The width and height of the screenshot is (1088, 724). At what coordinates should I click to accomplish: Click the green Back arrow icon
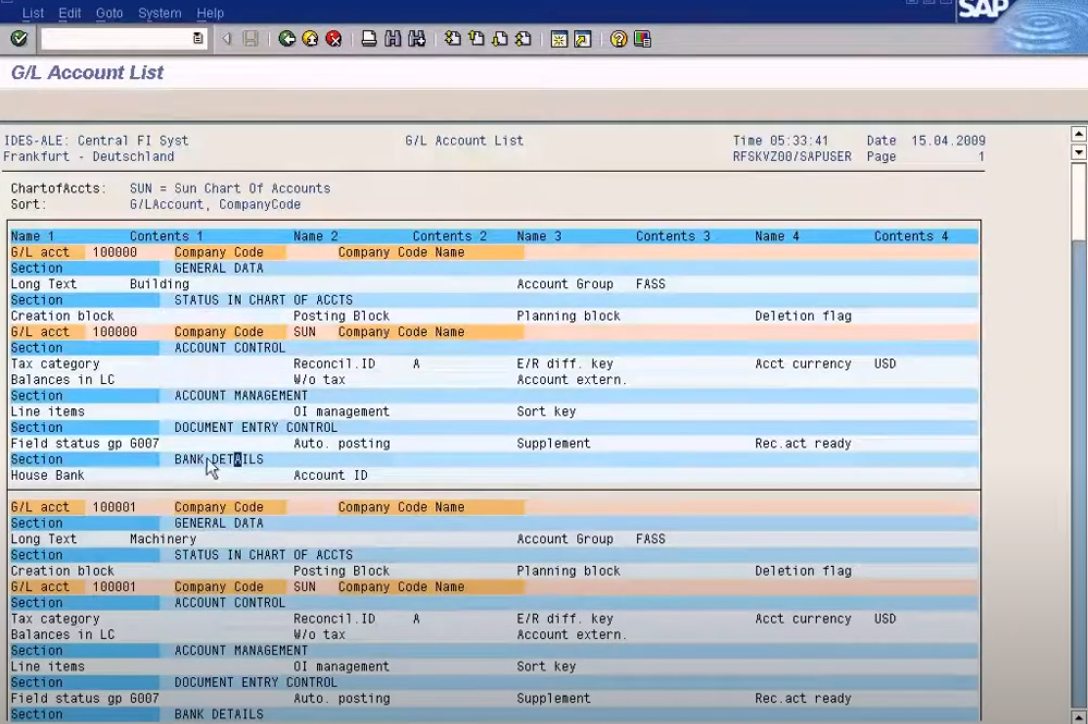(x=287, y=39)
